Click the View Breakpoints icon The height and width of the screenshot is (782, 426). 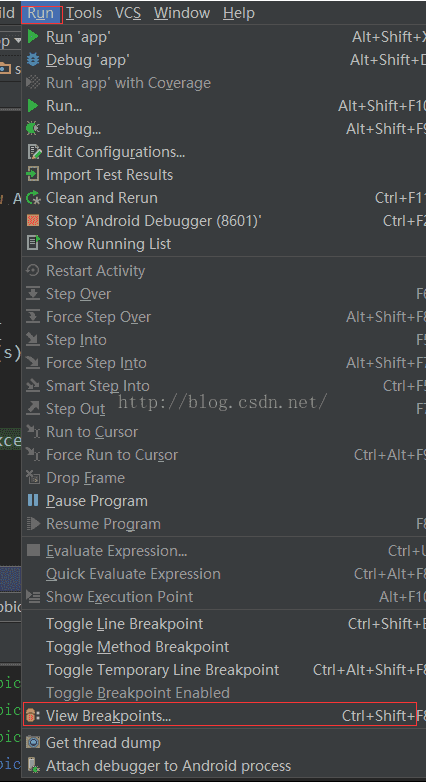tap(31, 716)
